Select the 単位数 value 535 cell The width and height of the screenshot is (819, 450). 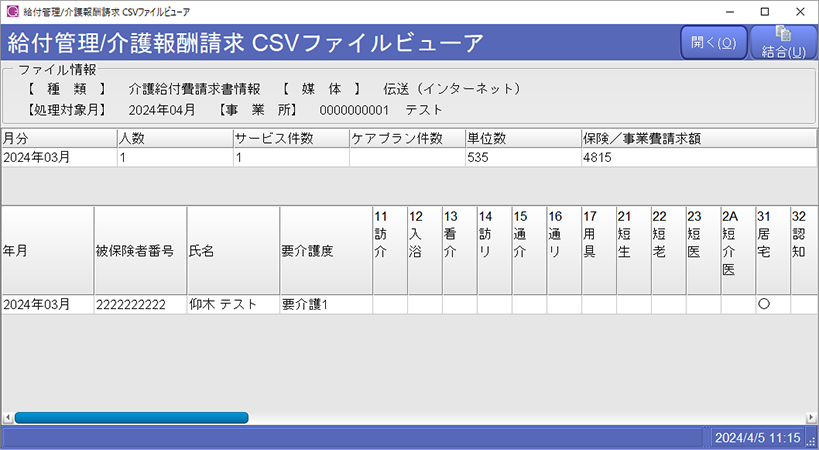pos(523,158)
